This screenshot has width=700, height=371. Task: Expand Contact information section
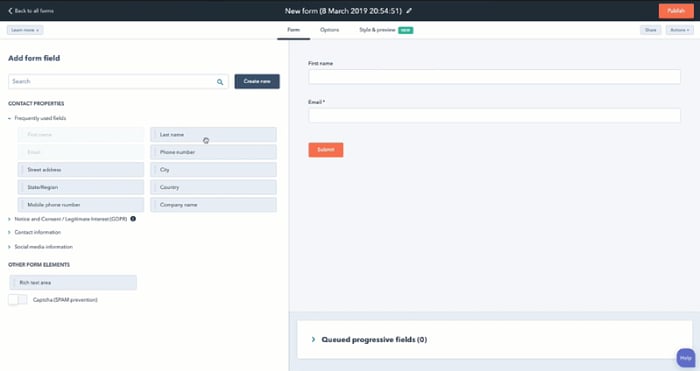[34, 232]
